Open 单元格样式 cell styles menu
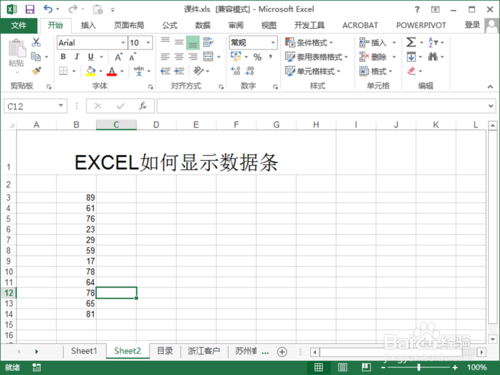Viewport: 500px width, 375px height. point(313,71)
